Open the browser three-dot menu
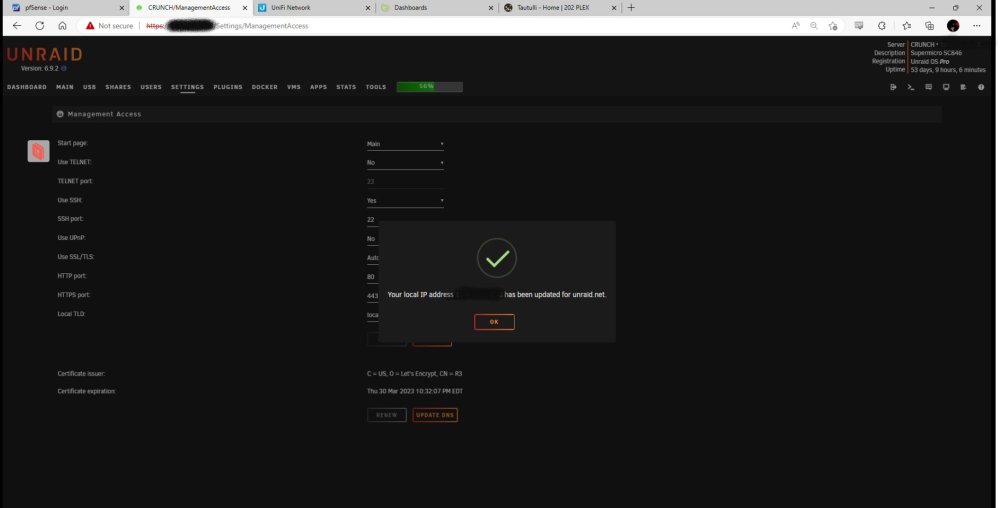This screenshot has height=508, width=1000. (976, 25)
